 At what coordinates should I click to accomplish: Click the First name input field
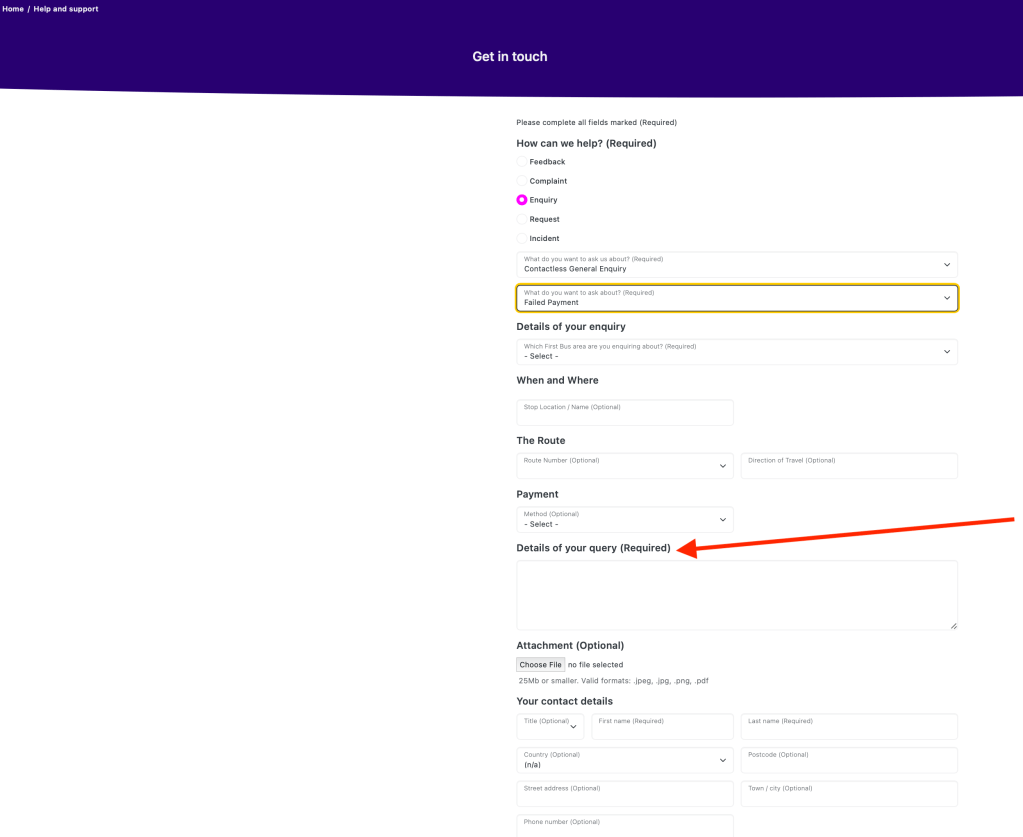tap(661, 728)
